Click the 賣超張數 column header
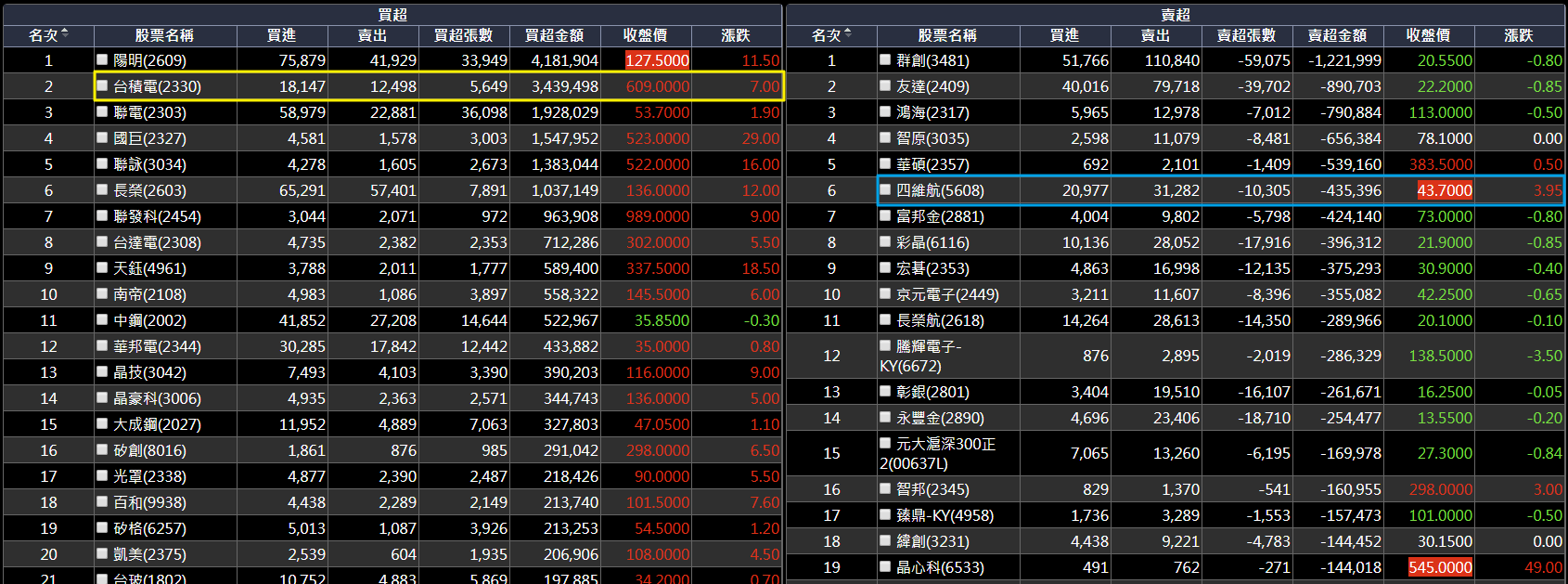The height and width of the screenshot is (584, 1568). (1246, 35)
